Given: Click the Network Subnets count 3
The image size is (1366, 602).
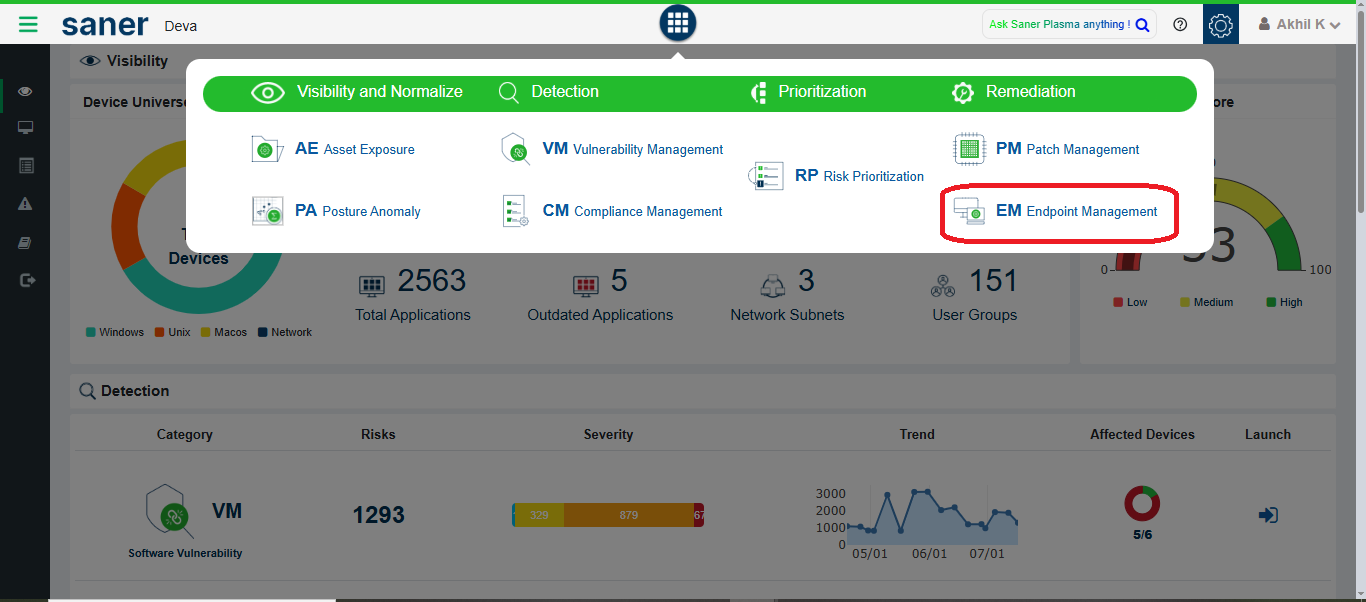Looking at the screenshot, I should tap(806, 281).
